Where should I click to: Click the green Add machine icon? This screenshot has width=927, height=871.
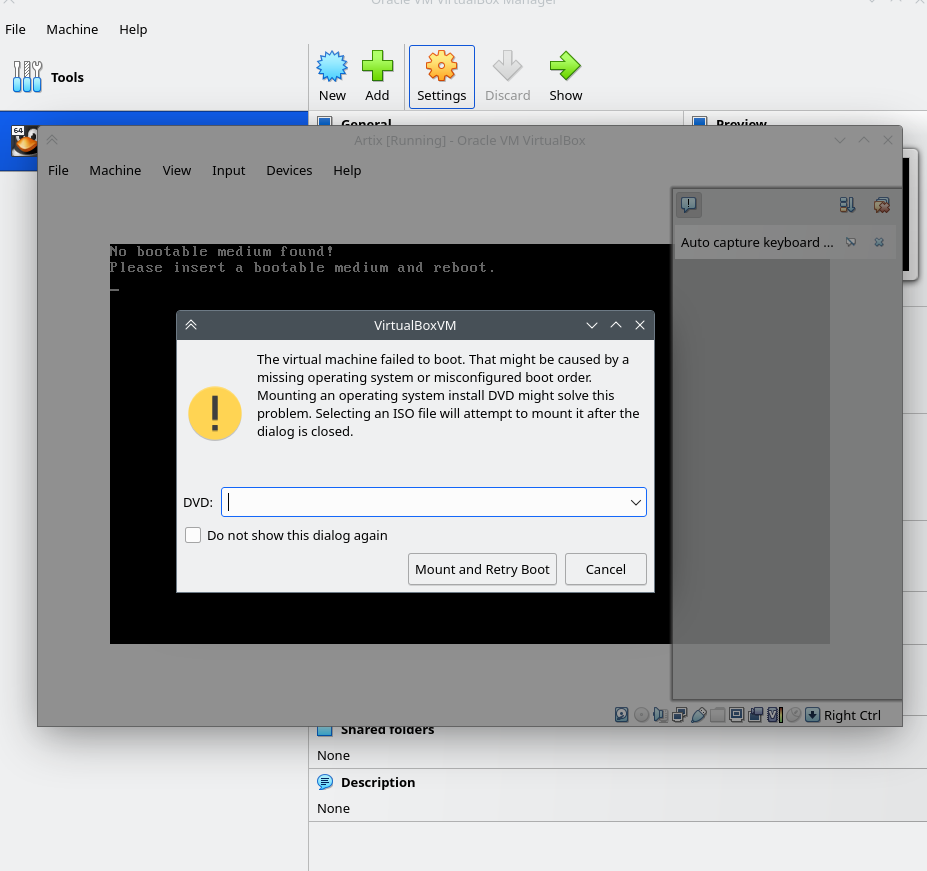click(x=377, y=66)
